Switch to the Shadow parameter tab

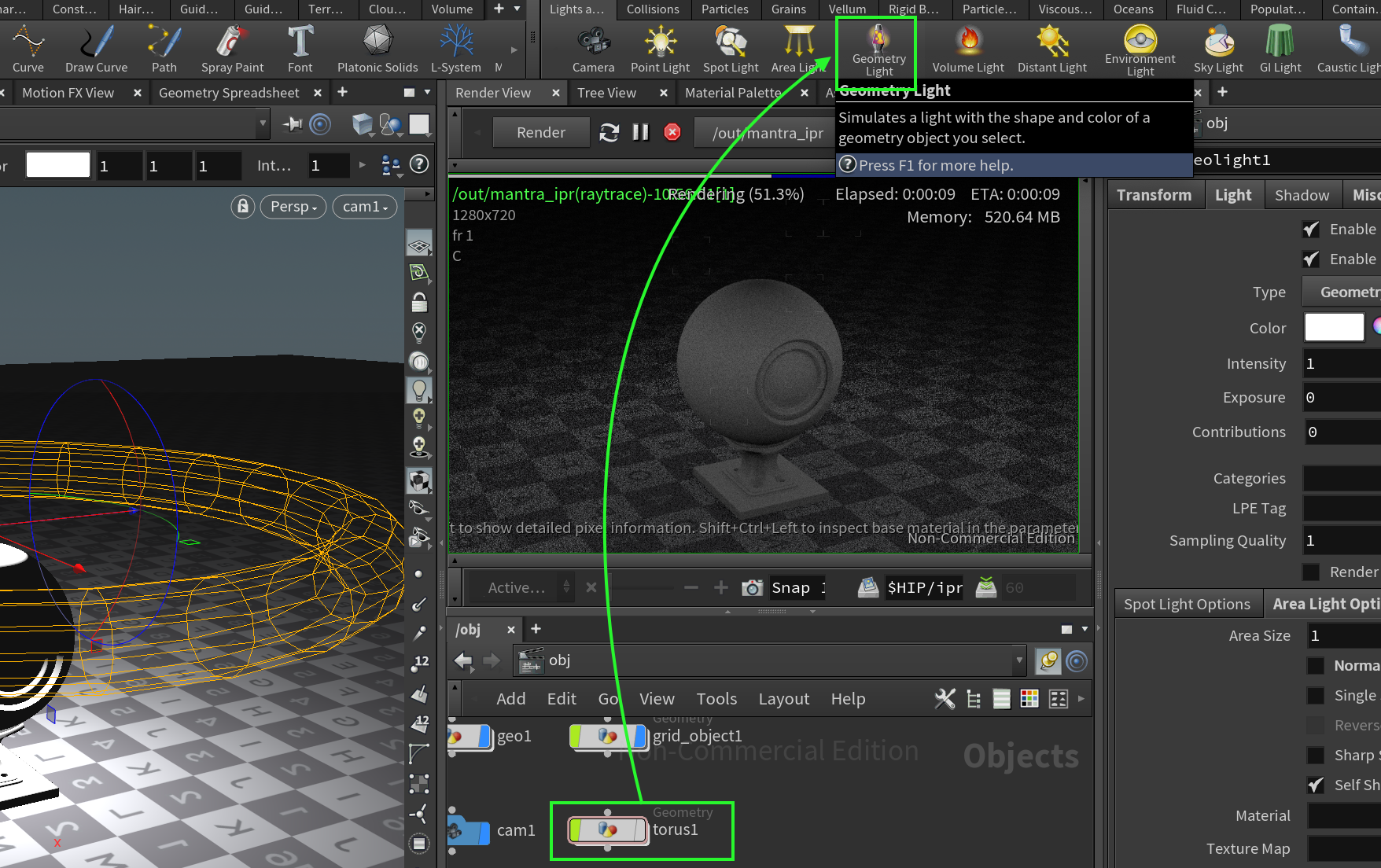pyautogui.click(x=1302, y=194)
